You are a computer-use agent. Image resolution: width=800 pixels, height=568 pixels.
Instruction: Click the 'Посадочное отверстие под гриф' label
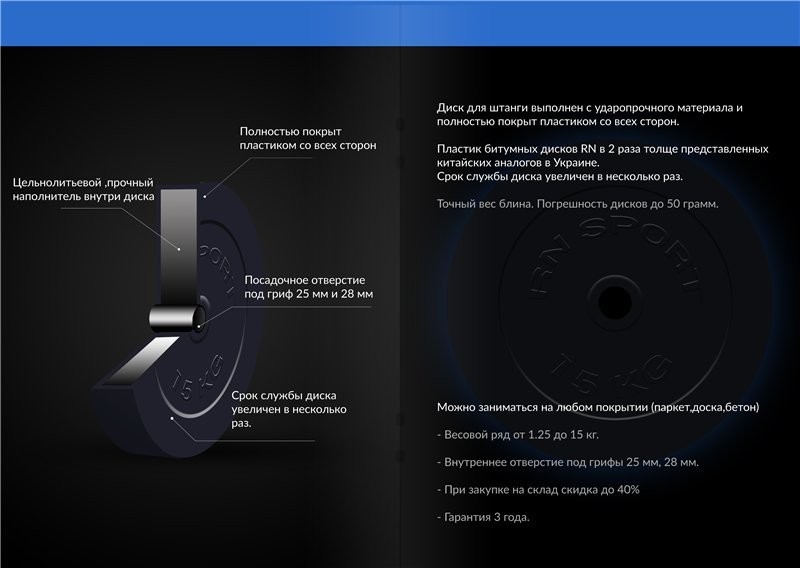pos(308,287)
